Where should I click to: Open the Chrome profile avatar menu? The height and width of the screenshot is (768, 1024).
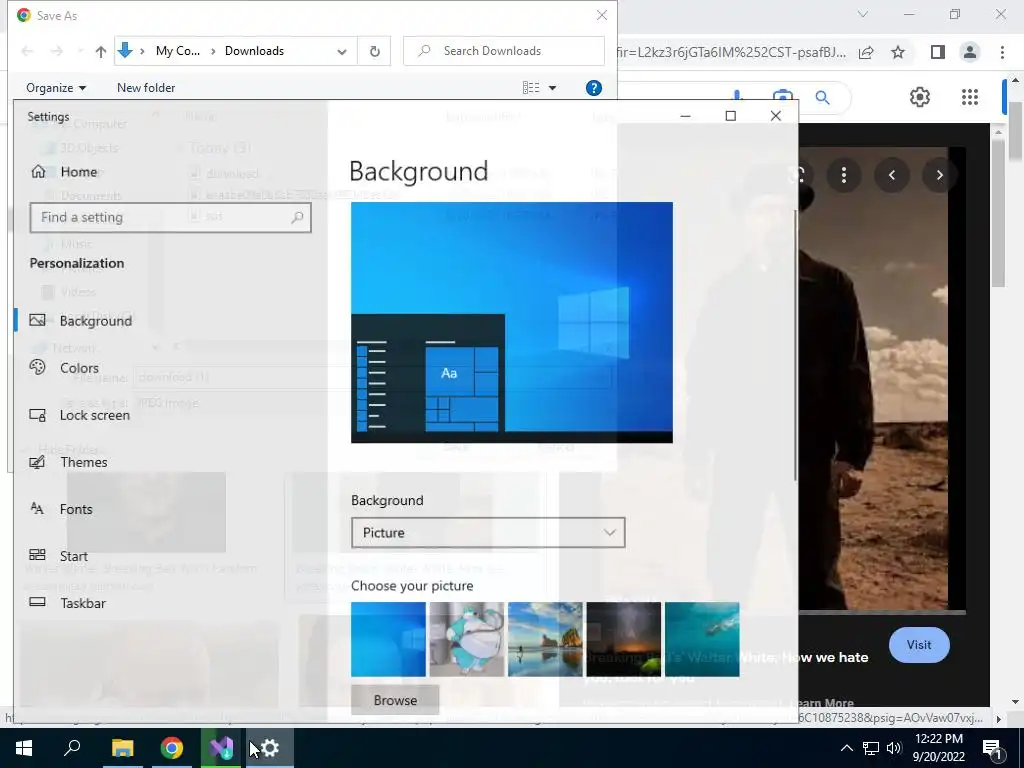click(x=970, y=52)
